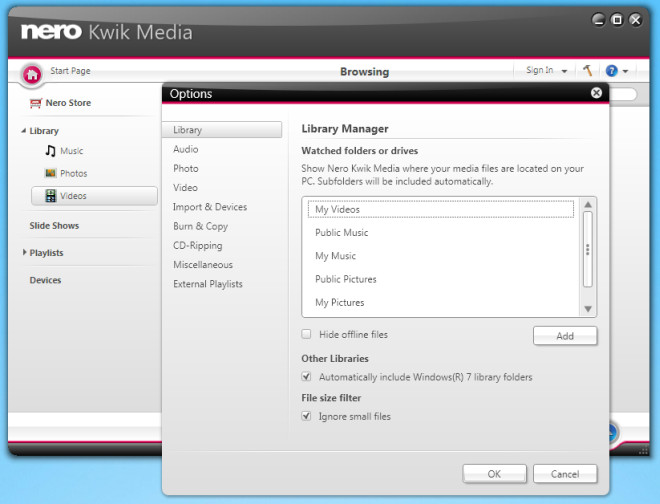Click the Sign In link
Viewport: 660px width, 504px height.
click(540, 70)
